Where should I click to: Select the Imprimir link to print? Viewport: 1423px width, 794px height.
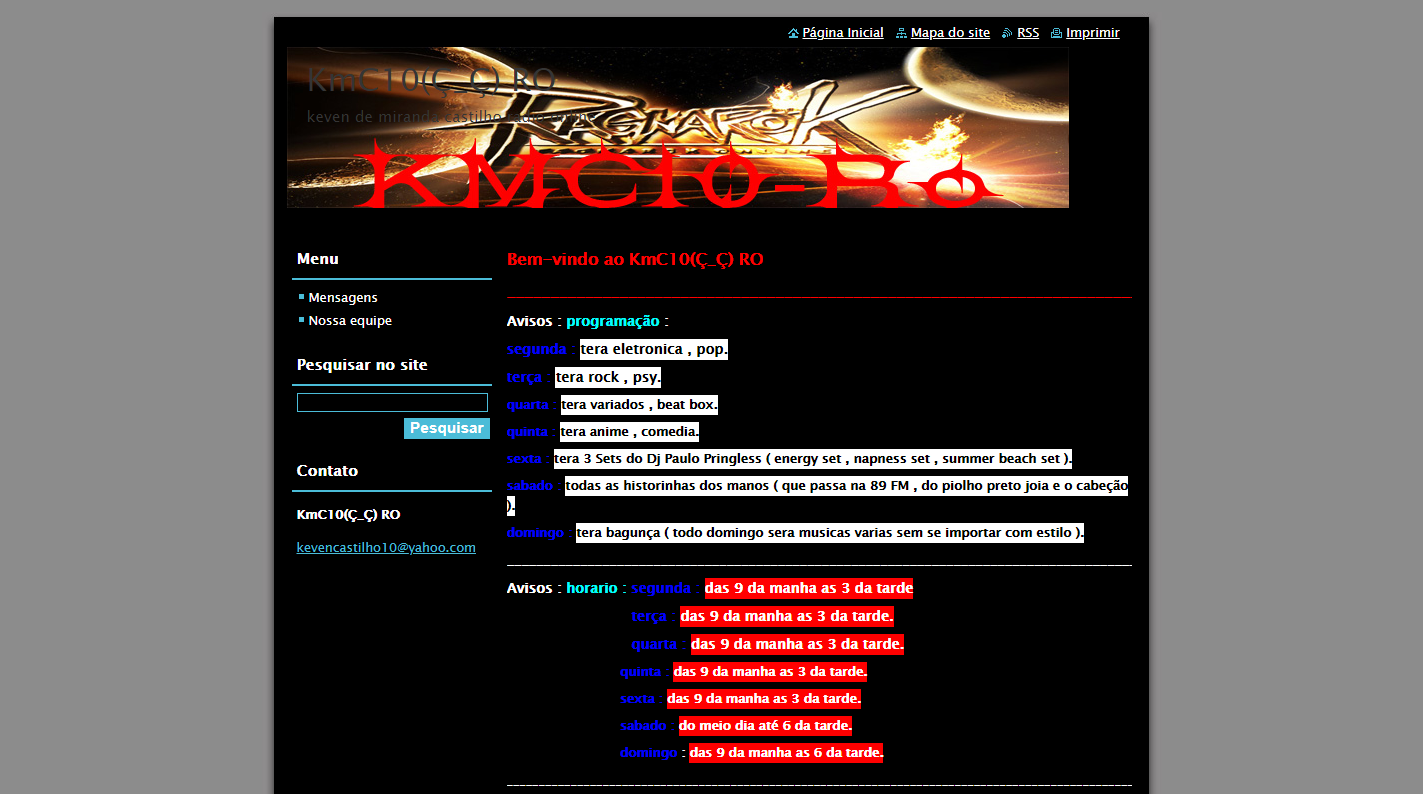tap(1092, 33)
